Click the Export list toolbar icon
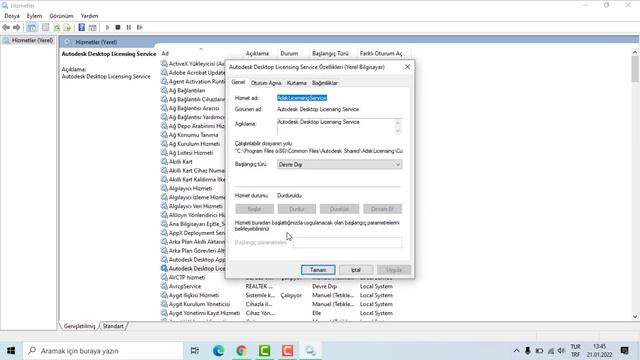The height and width of the screenshot is (360, 640). pyautogui.click(x=67, y=27)
